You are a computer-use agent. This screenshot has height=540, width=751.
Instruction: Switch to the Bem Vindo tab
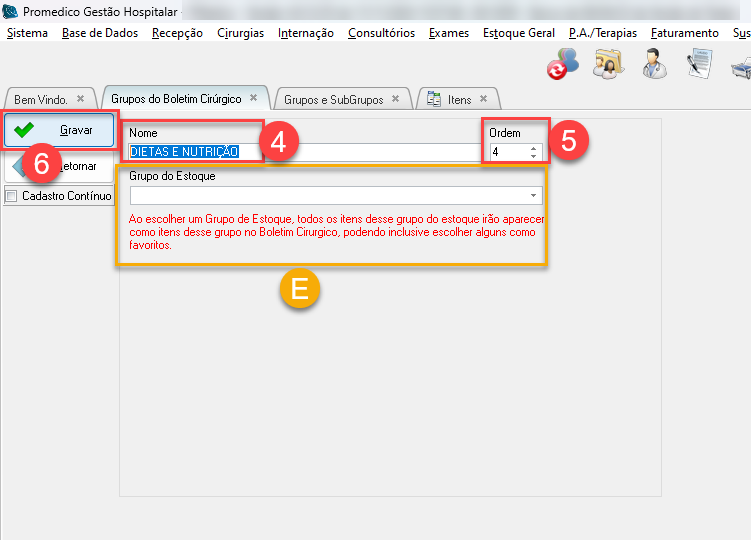coord(40,100)
